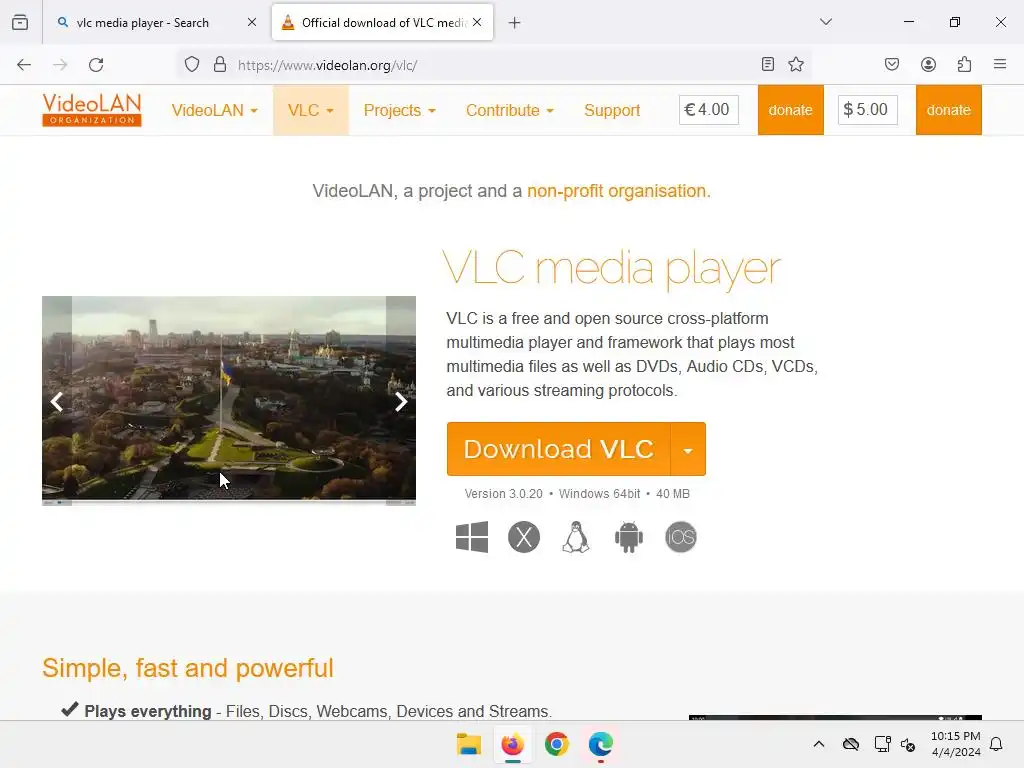
Task: Expand the Projects navigation dropdown
Action: point(400,110)
